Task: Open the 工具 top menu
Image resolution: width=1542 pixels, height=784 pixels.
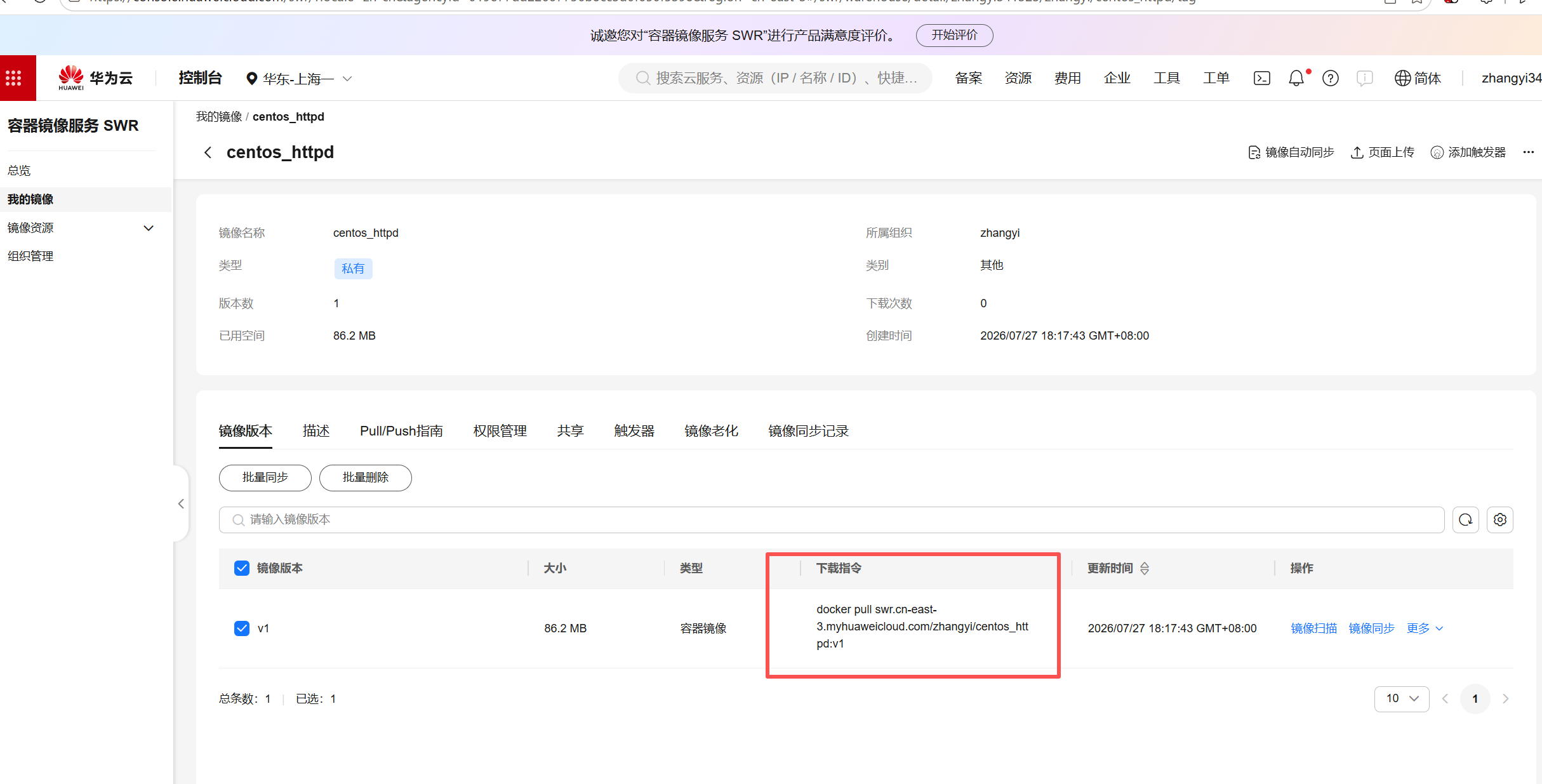Action: click(x=1167, y=78)
